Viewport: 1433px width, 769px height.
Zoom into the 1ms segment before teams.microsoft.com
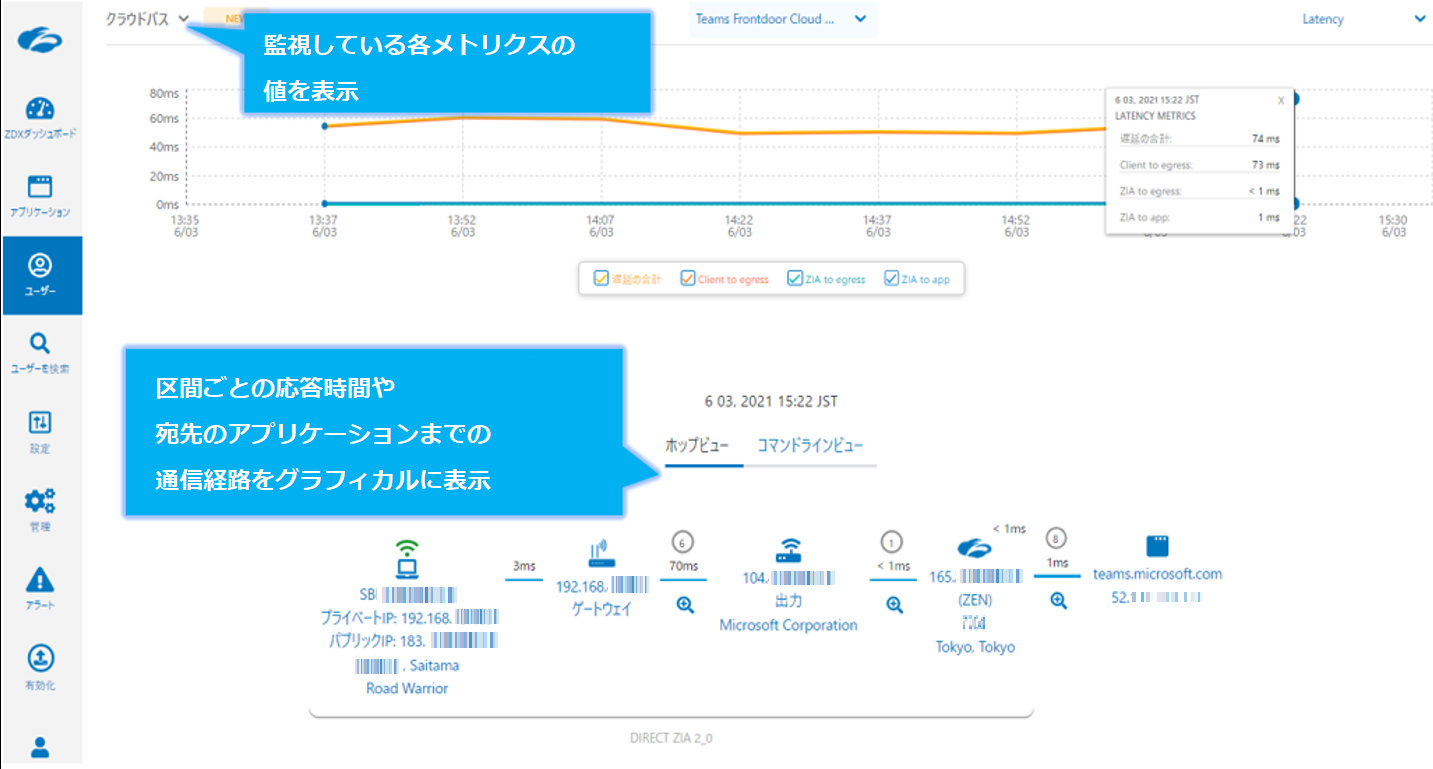click(1058, 601)
